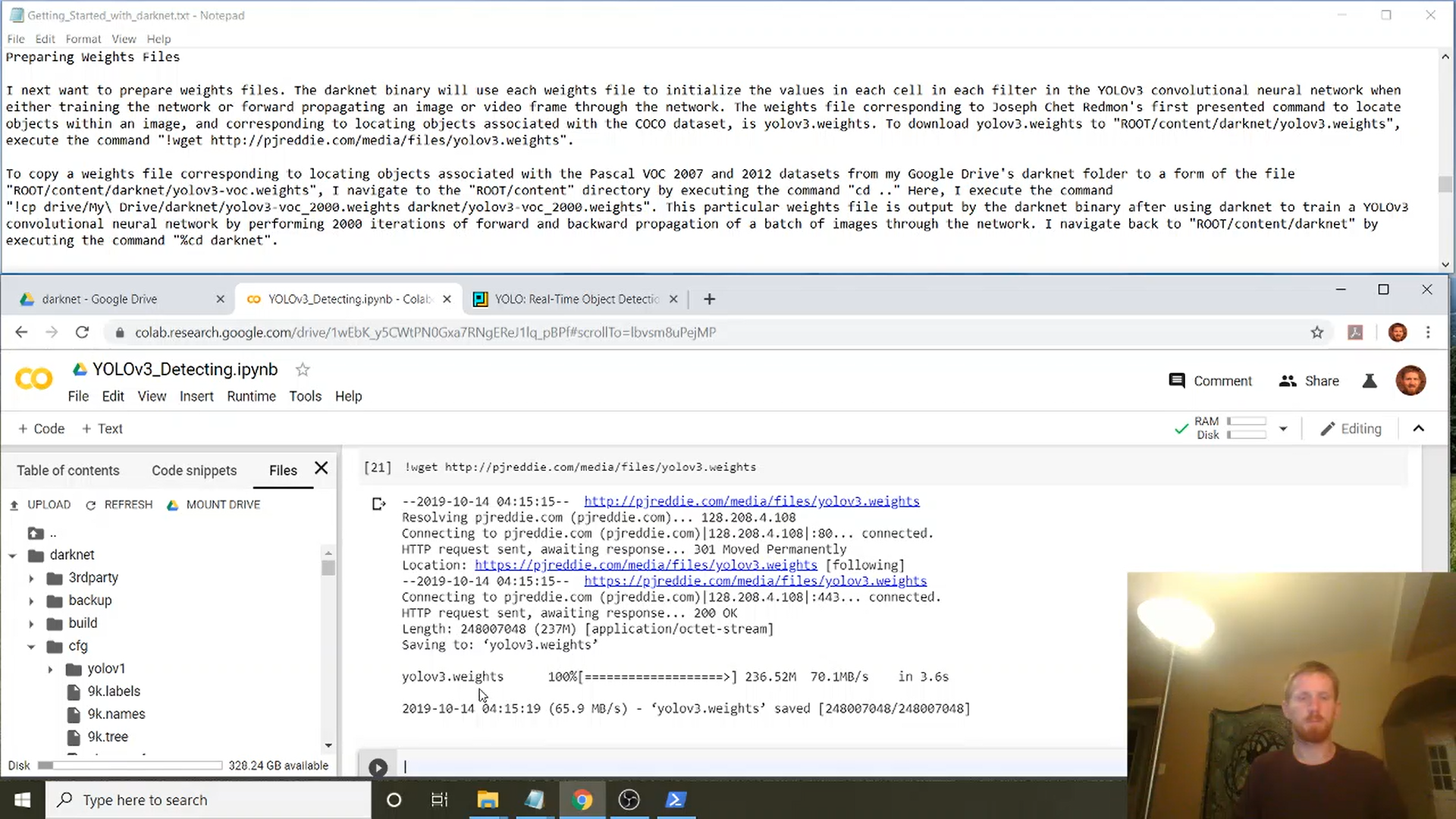The height and width of the screenshot is (819, 1456).
Task: Open yolov3.weights link in first output line
Action: tap(751, 501)
